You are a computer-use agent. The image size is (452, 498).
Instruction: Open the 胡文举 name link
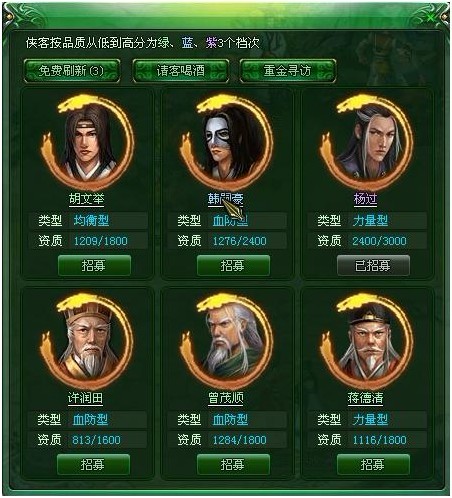(87, 199)
